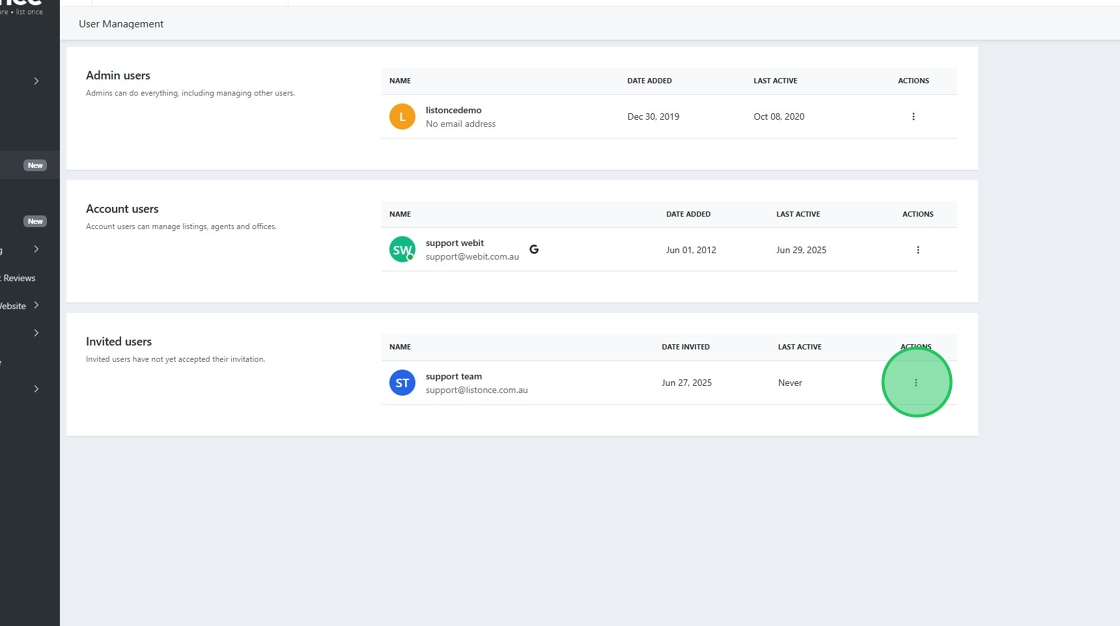Click the support@webit.com.au email address

[x=472, y=257]
